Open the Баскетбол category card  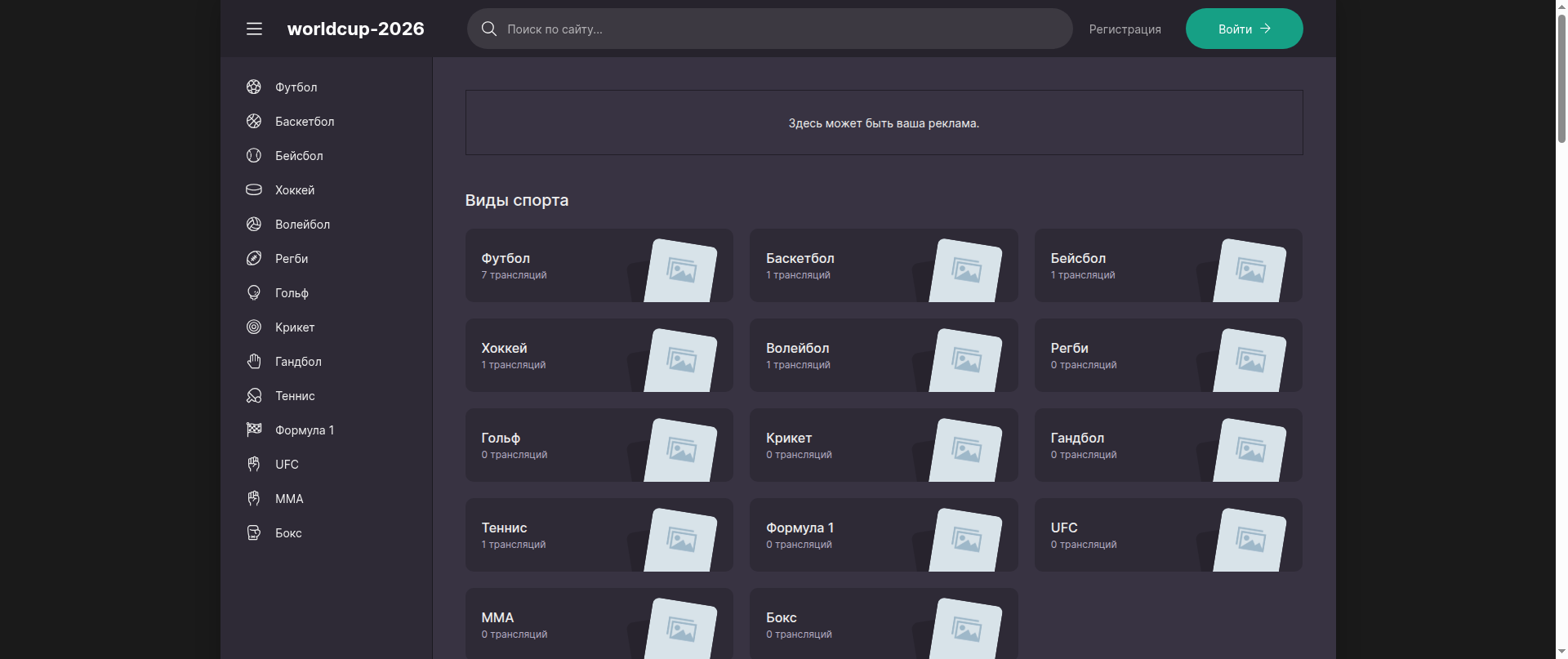point(884,265)
